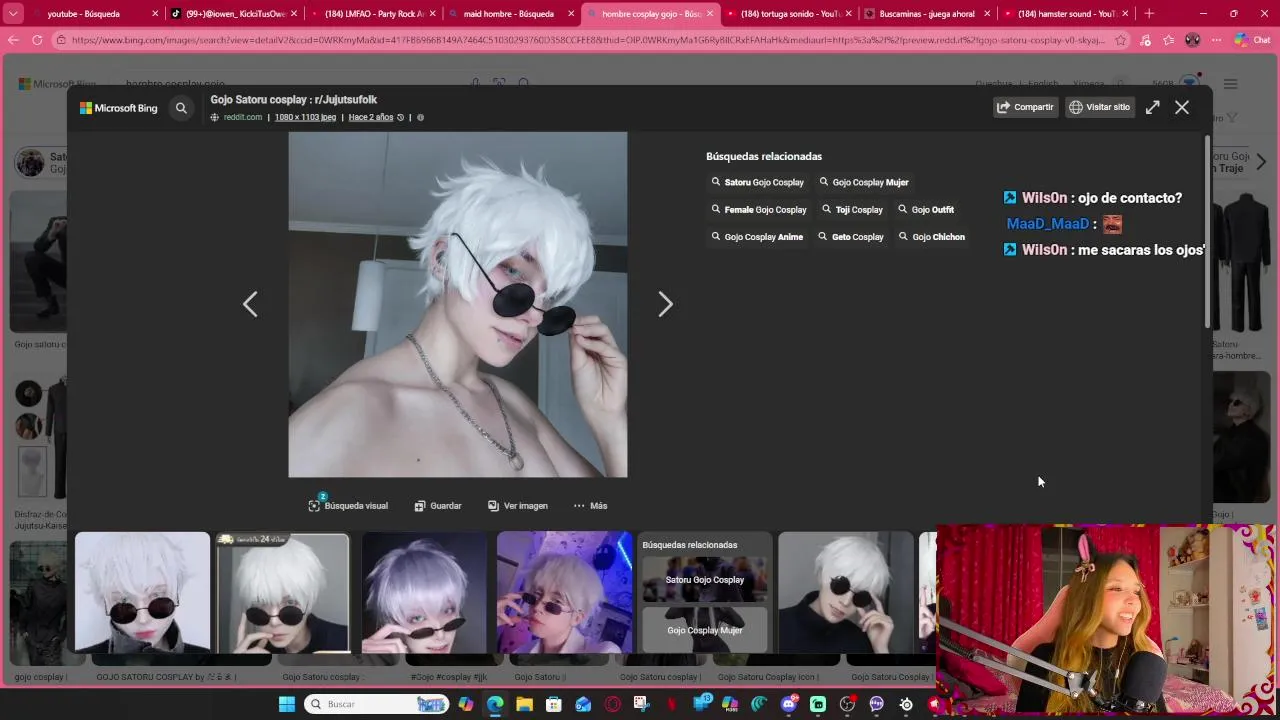Select related search Geto Cosplay
Image resolution: width=1280 pixels, height=720 pixels.
point(851,237)
